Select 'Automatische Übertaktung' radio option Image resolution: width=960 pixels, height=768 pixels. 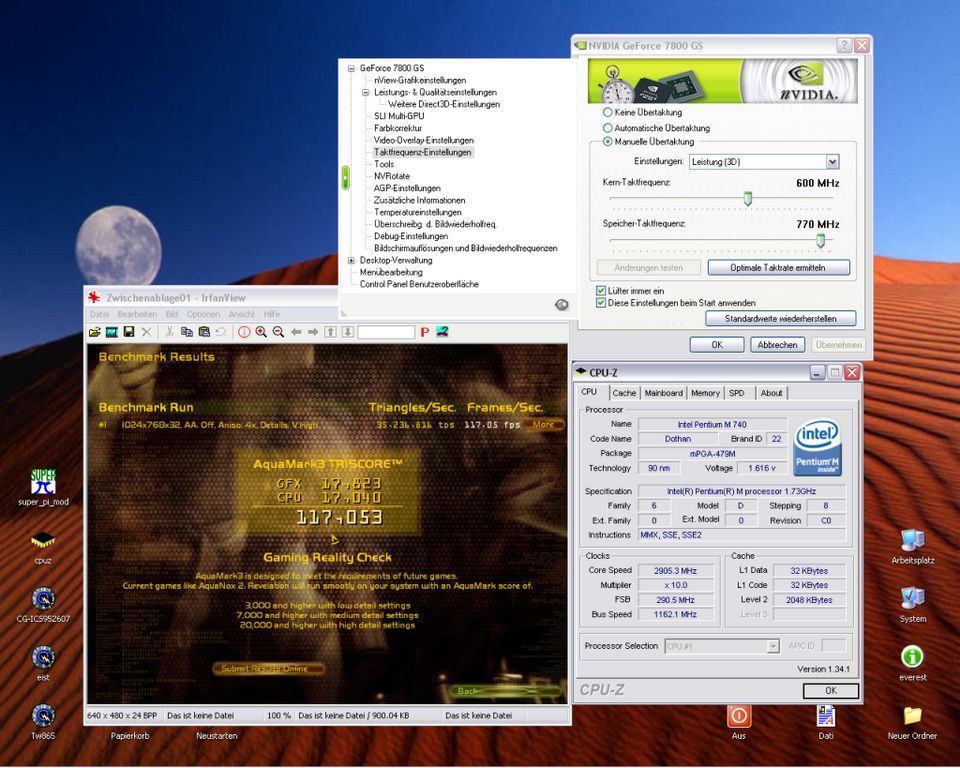[607, 128]
